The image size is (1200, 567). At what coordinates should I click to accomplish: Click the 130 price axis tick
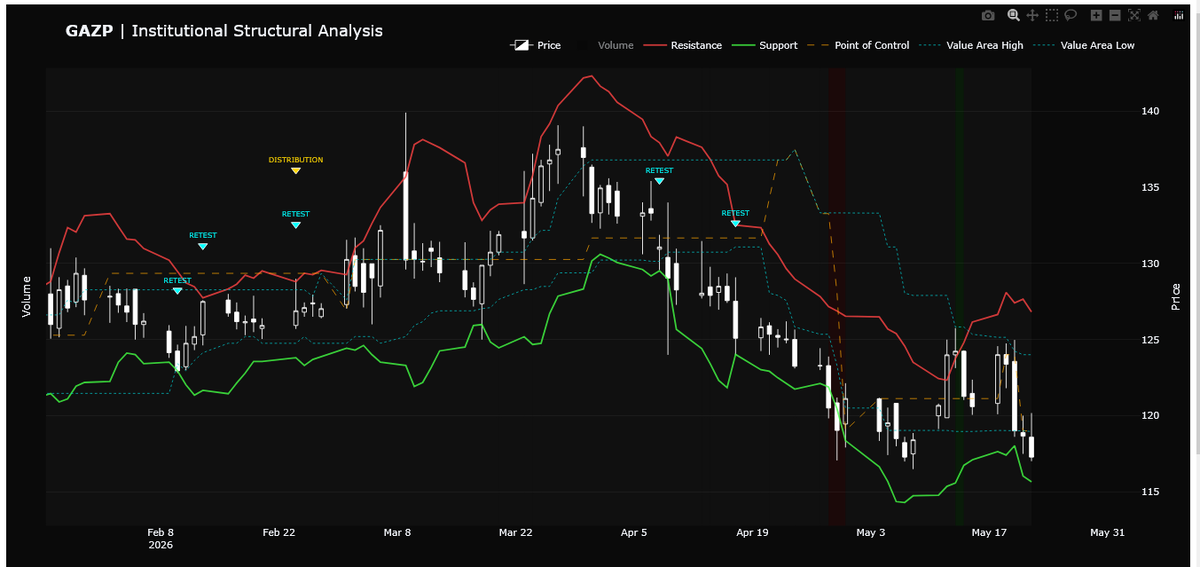pyautogui.click(x=1150, y=263)
